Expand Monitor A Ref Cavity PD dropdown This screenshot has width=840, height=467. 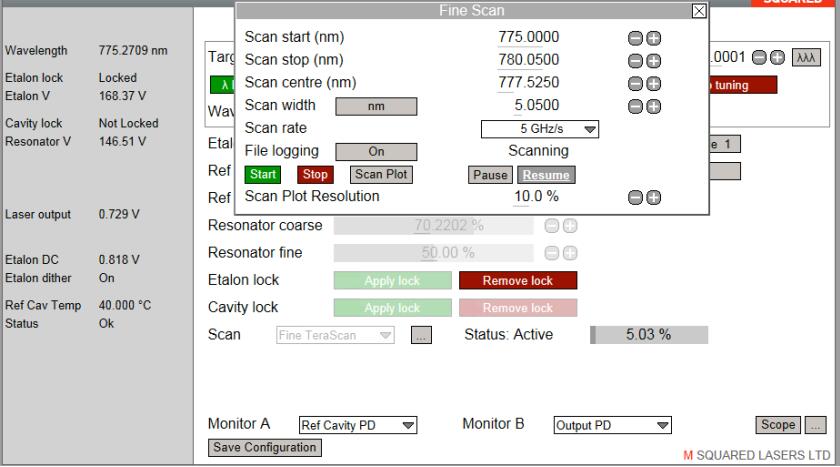357,426
